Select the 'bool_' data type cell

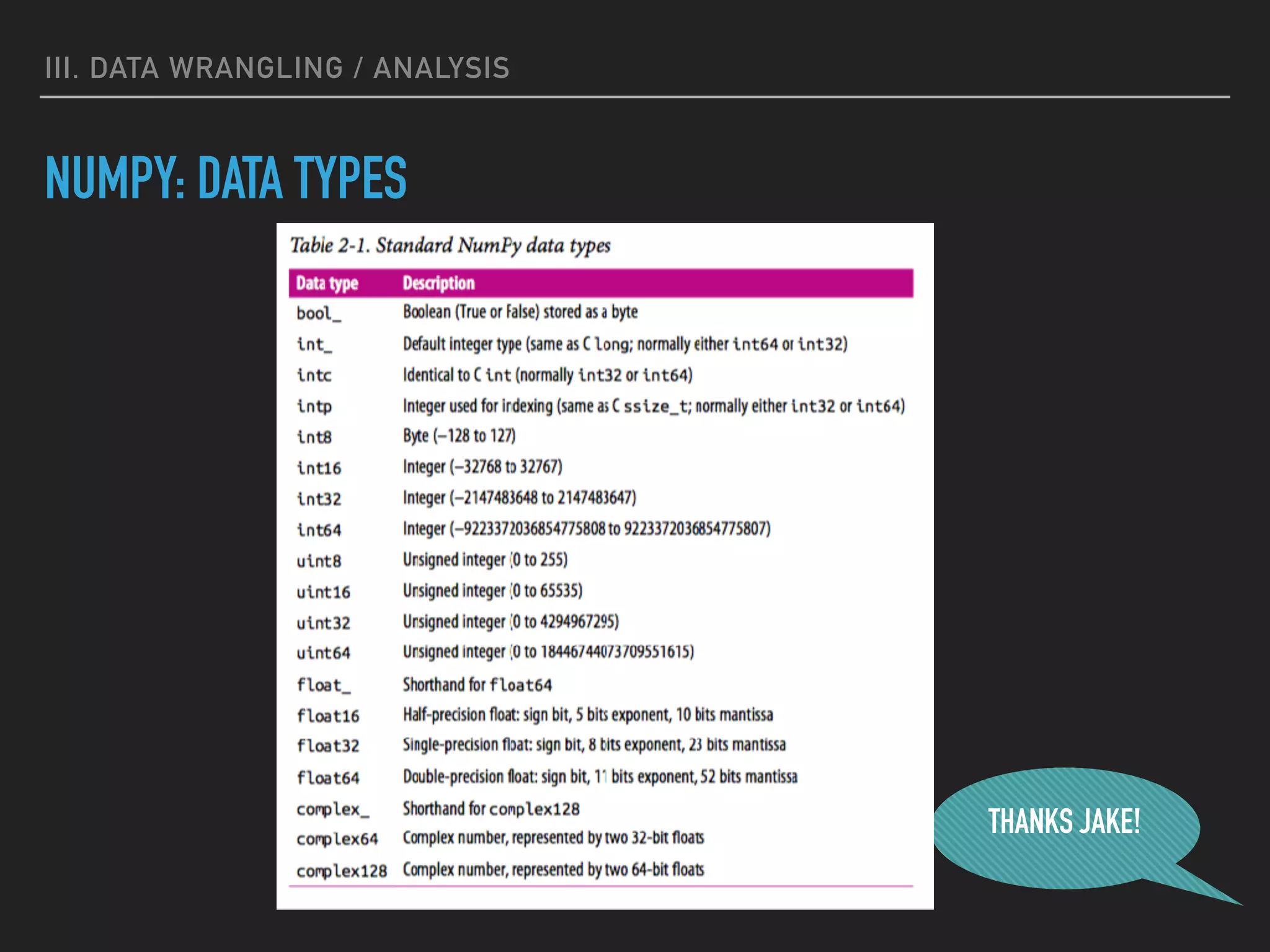(319, 313)
